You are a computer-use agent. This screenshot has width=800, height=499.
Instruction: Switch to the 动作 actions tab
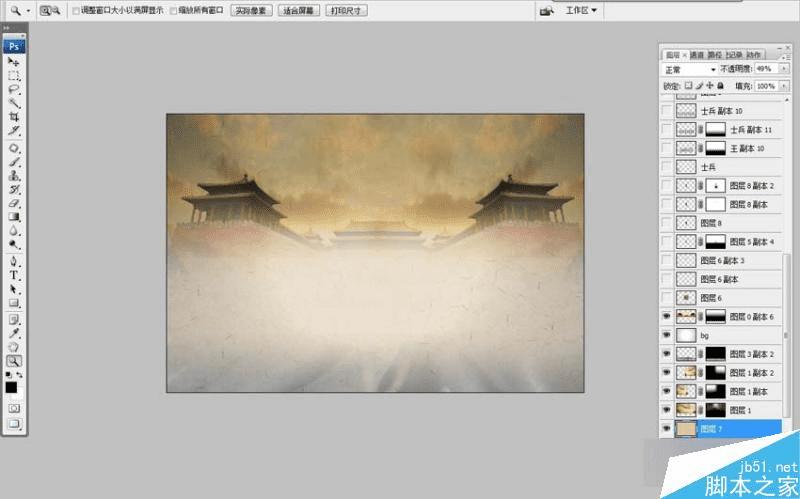pyautogui.click(x=754, y=55)
